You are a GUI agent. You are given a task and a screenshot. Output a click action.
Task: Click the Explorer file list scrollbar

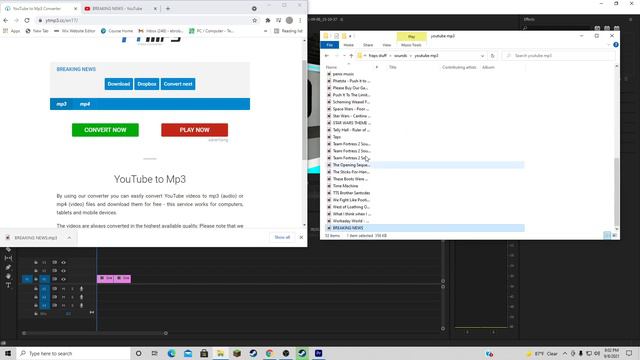coord(616,192)
